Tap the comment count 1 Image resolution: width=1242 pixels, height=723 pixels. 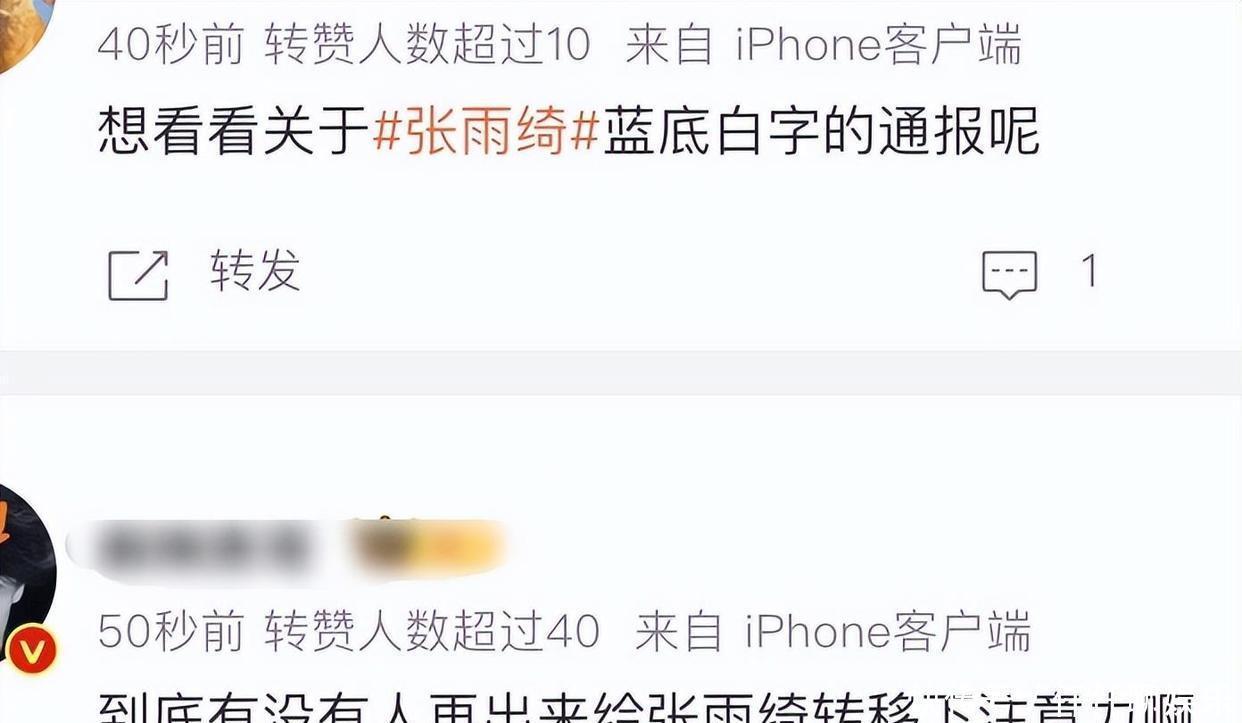1089,271
